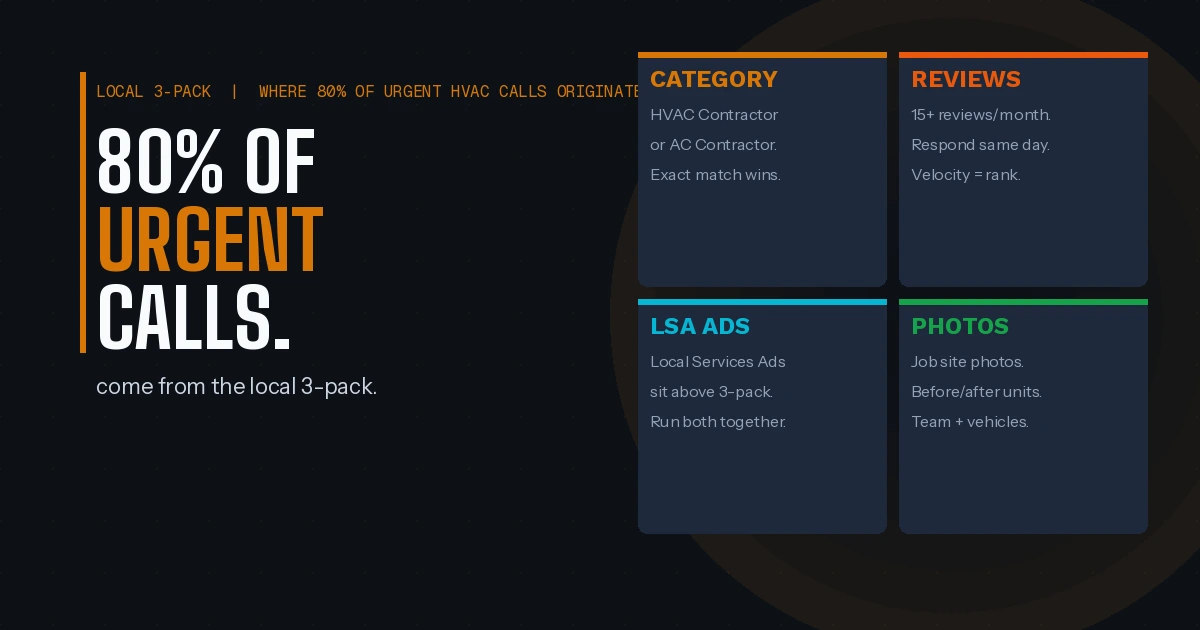Screen dimensions: 1200x630
Task: Select the REVIEWS card heading
Action: 965,80
